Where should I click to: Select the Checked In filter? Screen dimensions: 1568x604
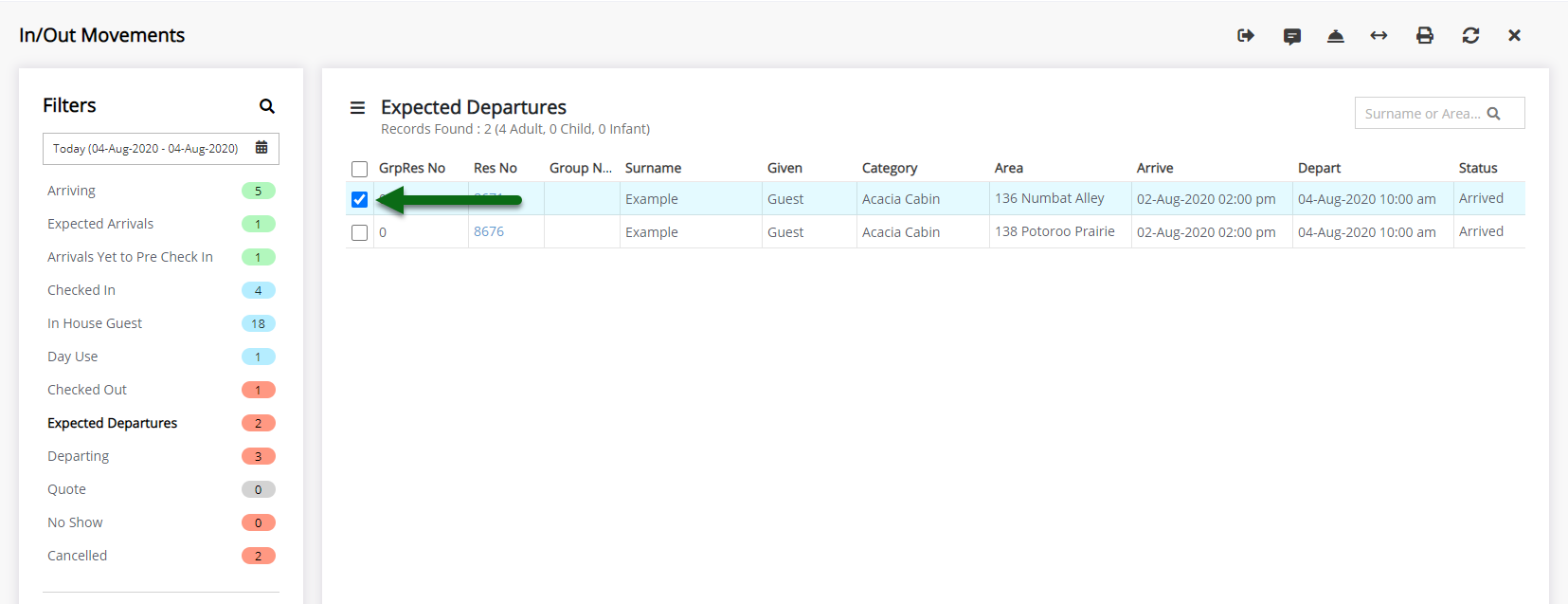pos(81,290)
